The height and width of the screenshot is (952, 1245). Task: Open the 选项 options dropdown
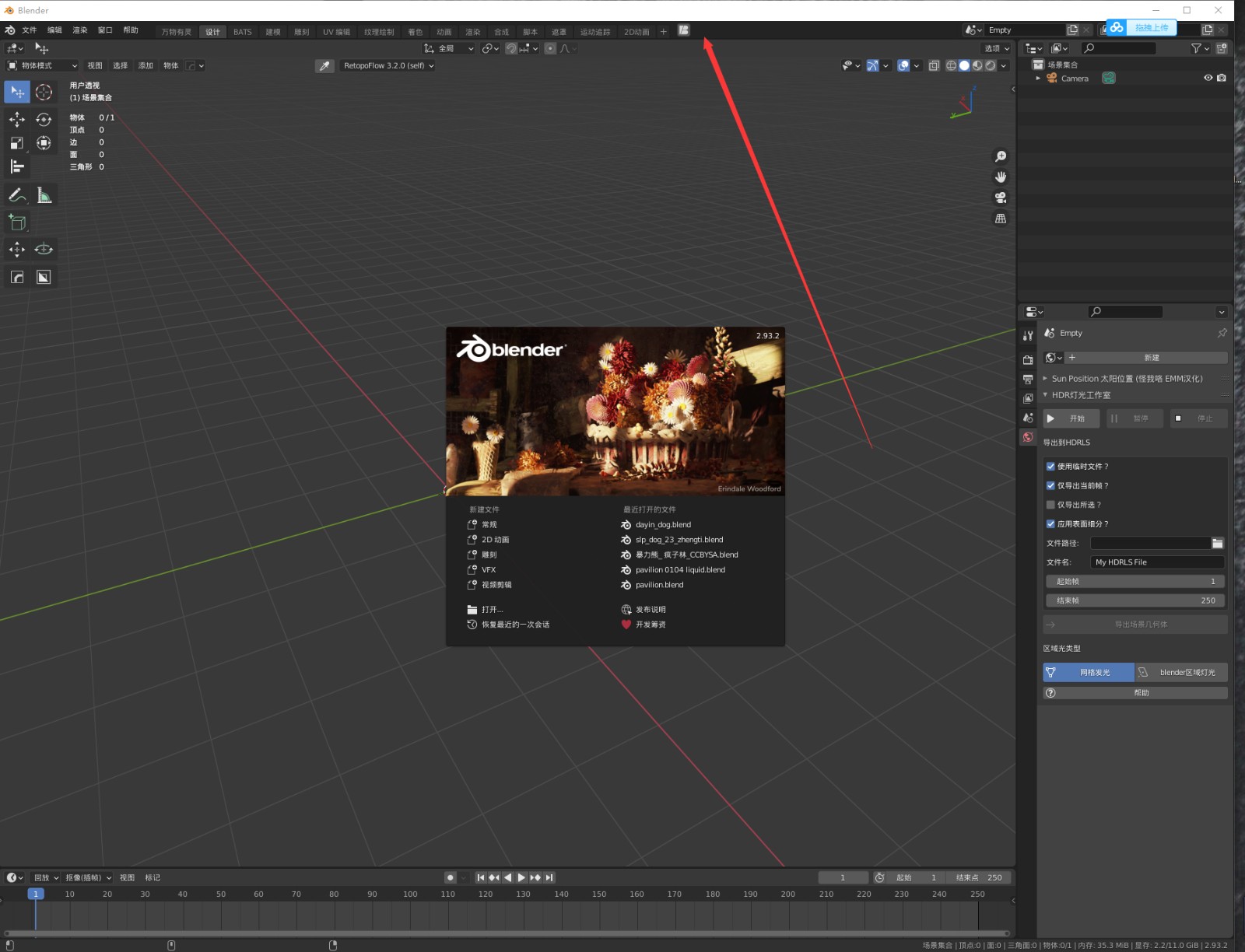click(997, 48)
